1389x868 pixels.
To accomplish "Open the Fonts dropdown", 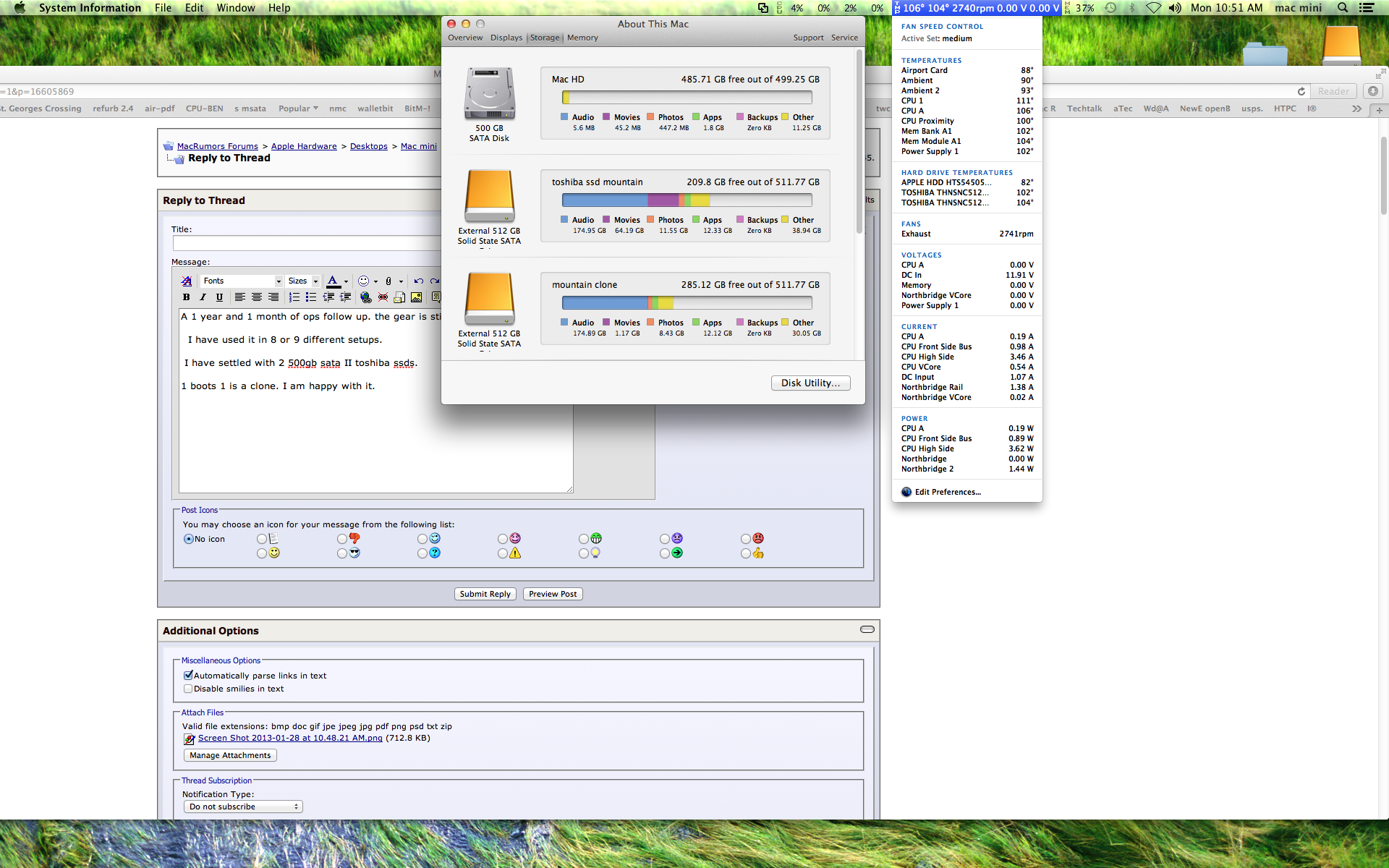I will coord(242,281).
